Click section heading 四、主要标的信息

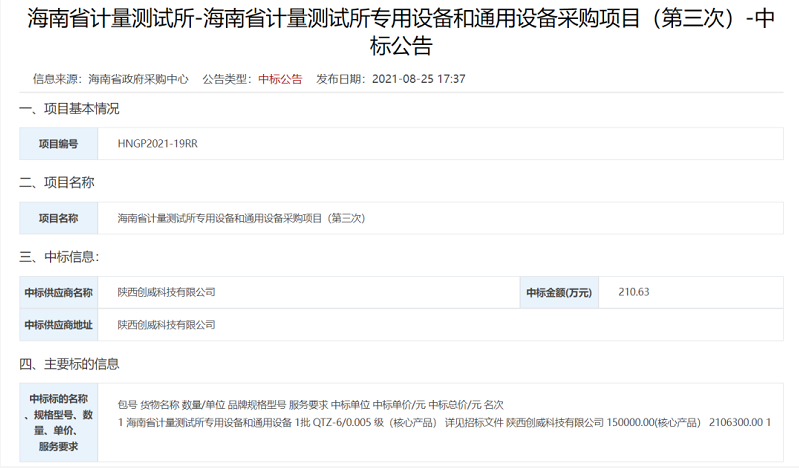click(69, 364)
